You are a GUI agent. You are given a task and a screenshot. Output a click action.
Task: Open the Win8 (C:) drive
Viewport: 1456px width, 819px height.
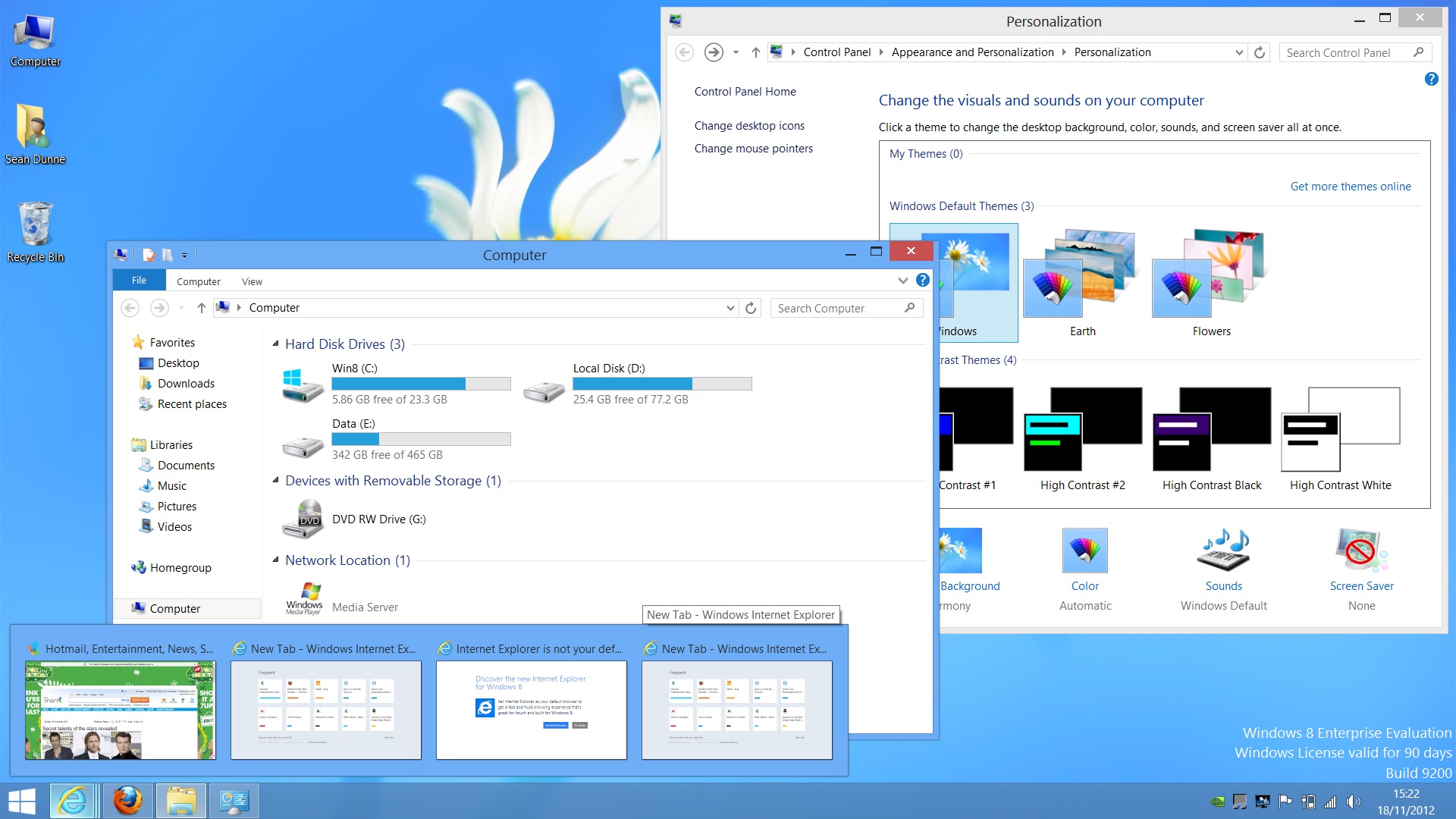pyautogui.click(x=396, y=384)
